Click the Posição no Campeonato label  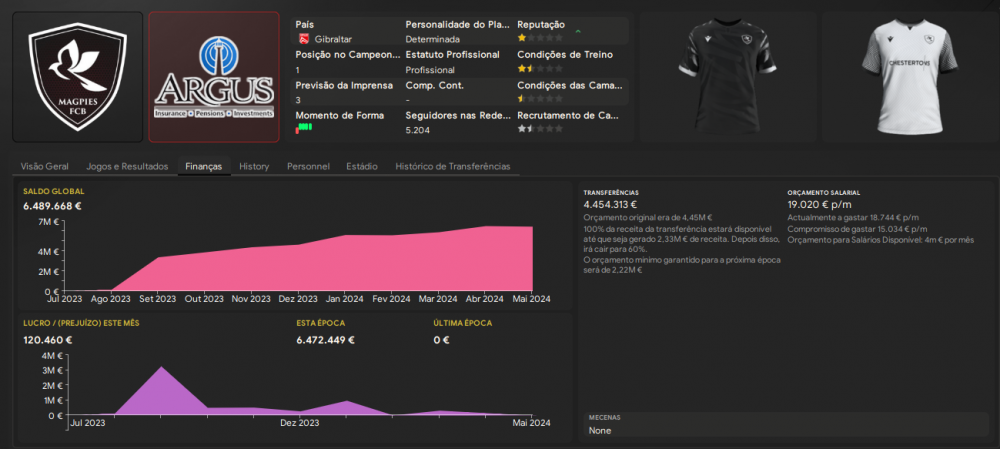tap(348, 55)
